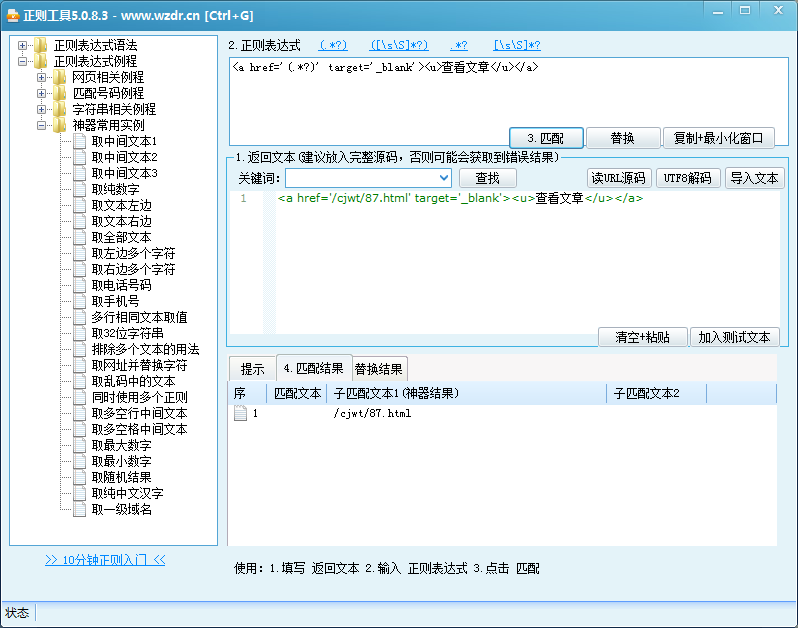Click the folder icon beside 匹配号码例程

coord(59,93)
